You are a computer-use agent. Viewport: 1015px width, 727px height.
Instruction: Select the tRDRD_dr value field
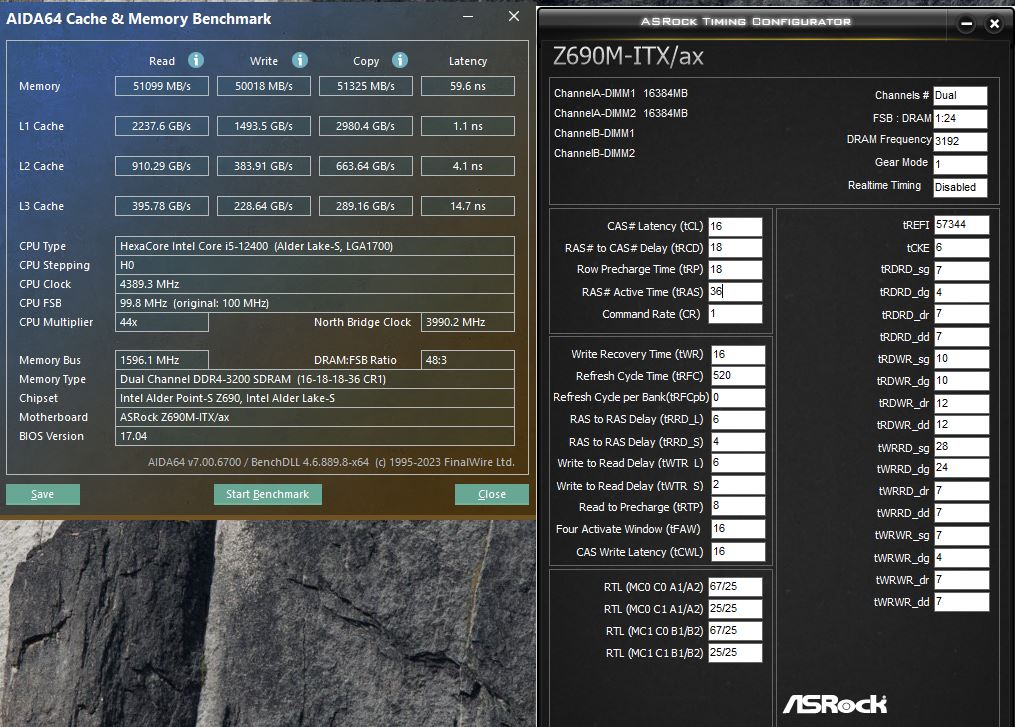coord(961,314)
